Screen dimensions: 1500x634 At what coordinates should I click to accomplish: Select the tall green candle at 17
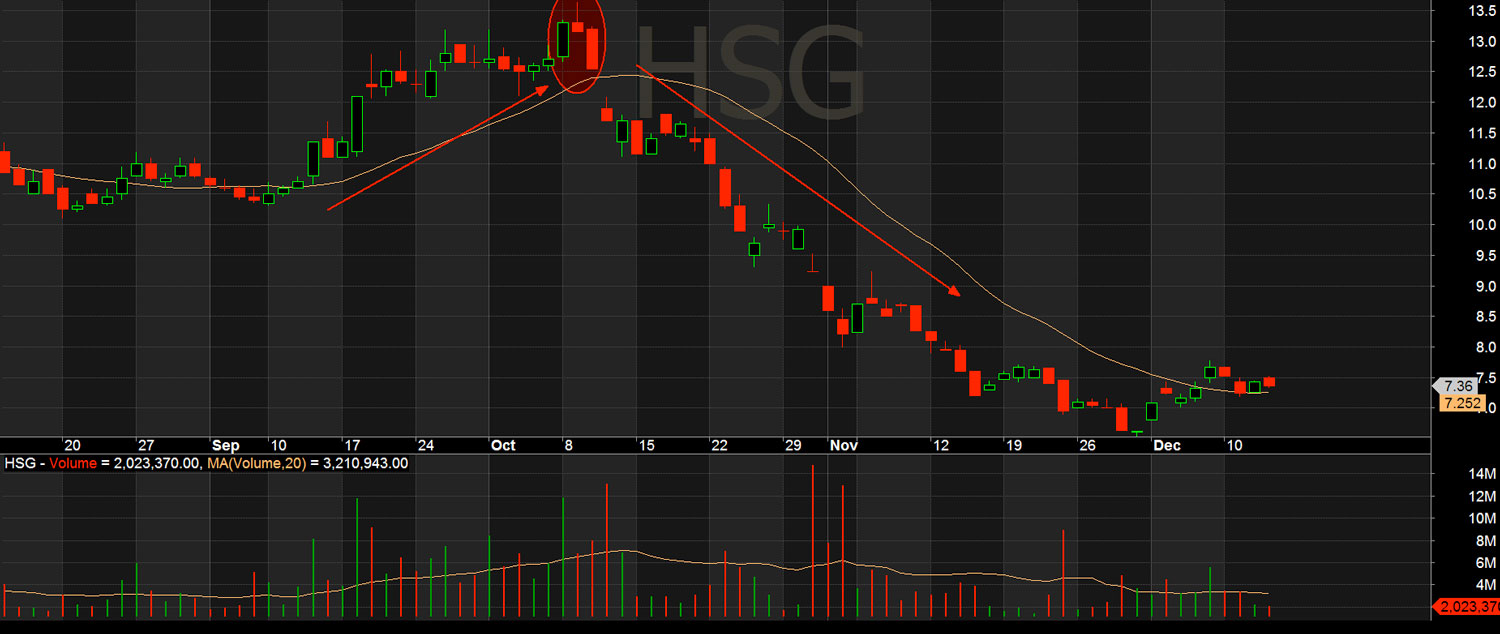357,124
